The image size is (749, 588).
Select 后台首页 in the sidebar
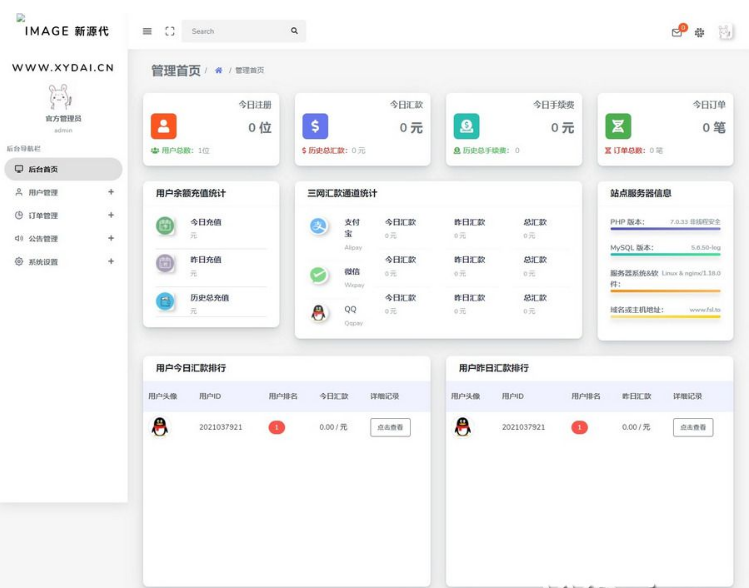[x=62, y=169]
